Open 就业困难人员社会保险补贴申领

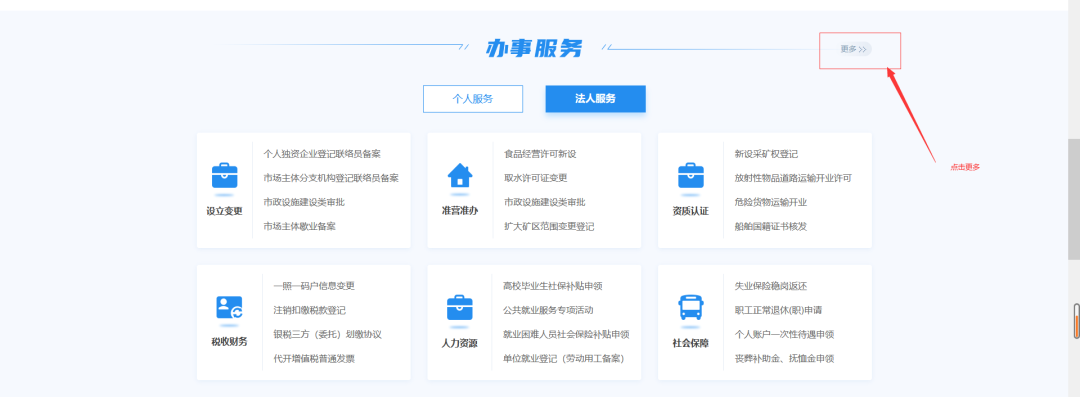tap(566, 334)
